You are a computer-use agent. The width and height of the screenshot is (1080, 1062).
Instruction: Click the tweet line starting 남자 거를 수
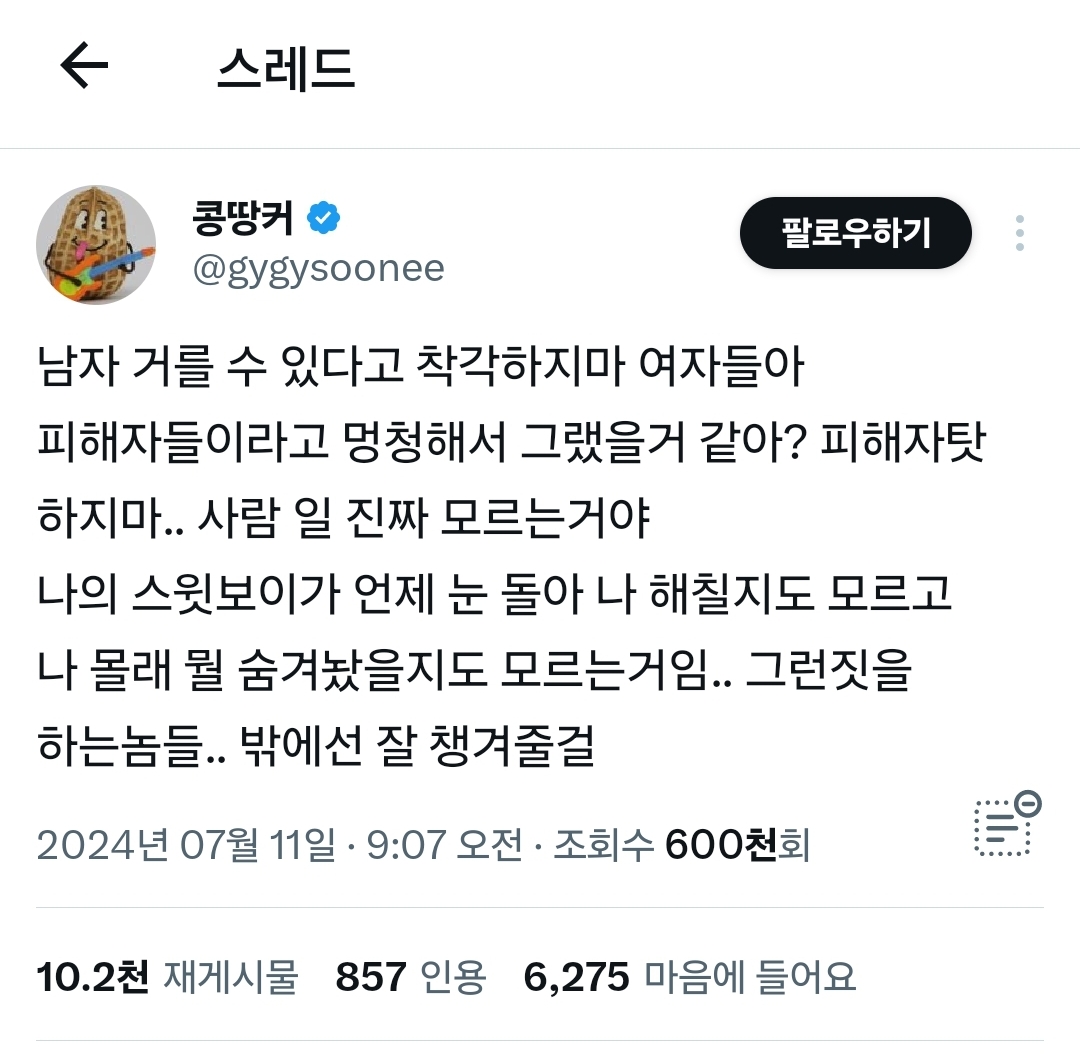coord(421,365)
